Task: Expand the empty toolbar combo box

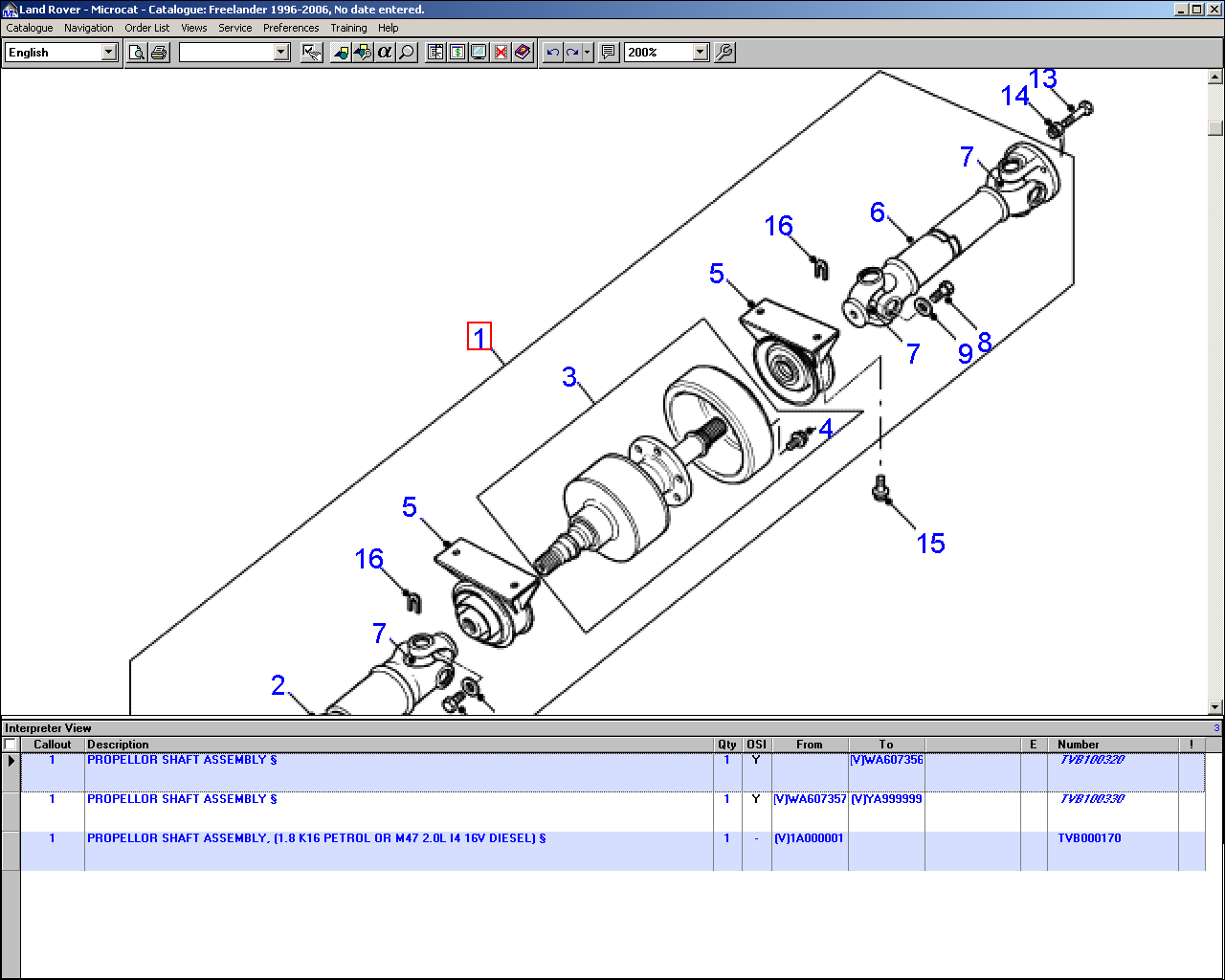Action: 281,53
